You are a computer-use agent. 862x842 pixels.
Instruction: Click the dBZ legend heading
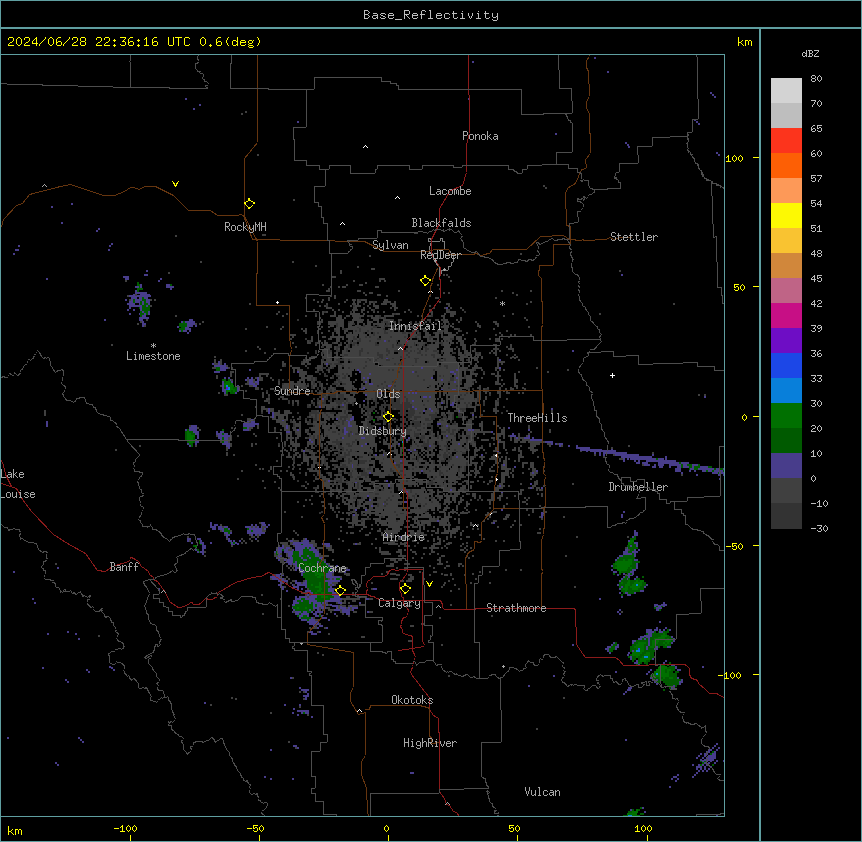pyautogui.click(x=810, y=53)
